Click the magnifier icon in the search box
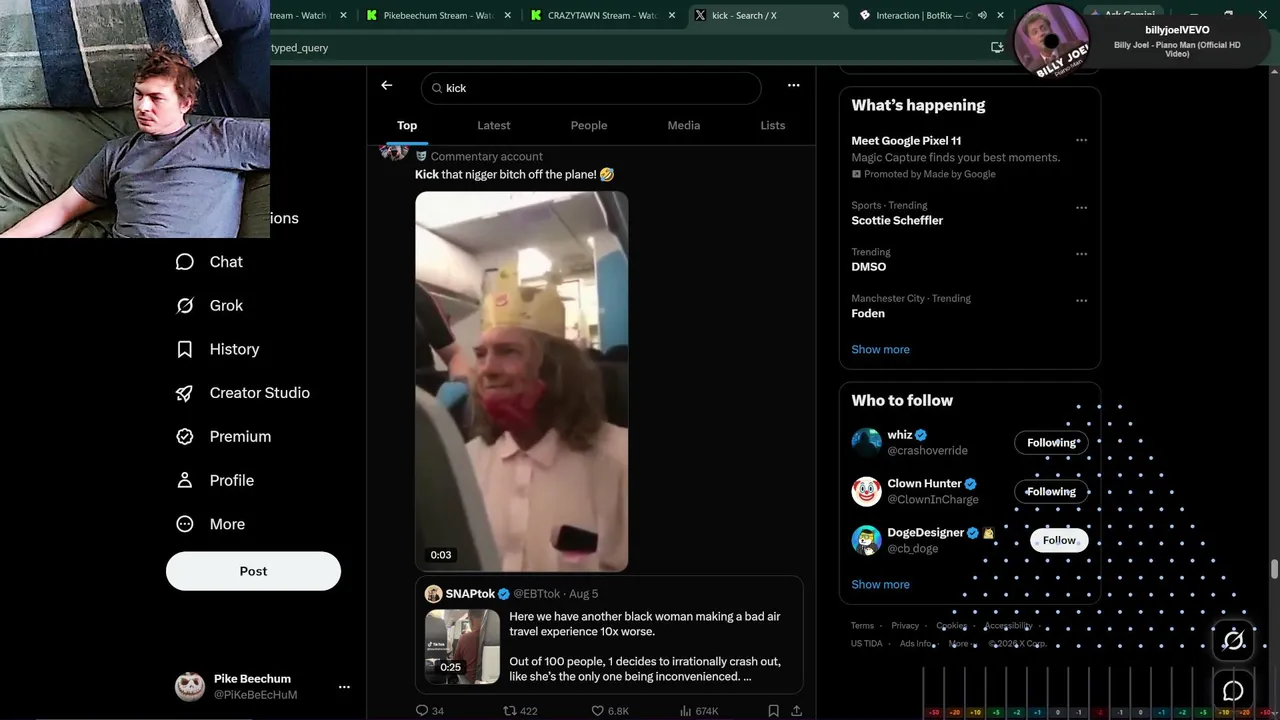This screenshot has width=1280, height=720. tap(437, 88)
